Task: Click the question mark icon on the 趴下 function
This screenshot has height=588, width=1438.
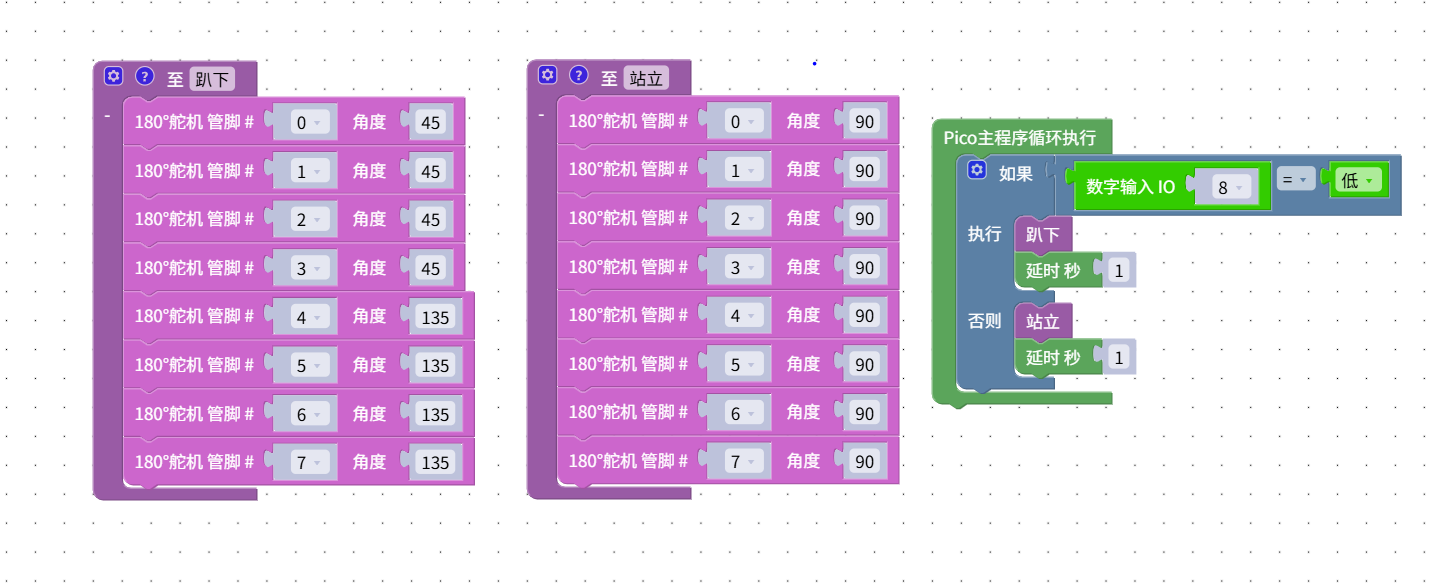Action: [145, 76]
